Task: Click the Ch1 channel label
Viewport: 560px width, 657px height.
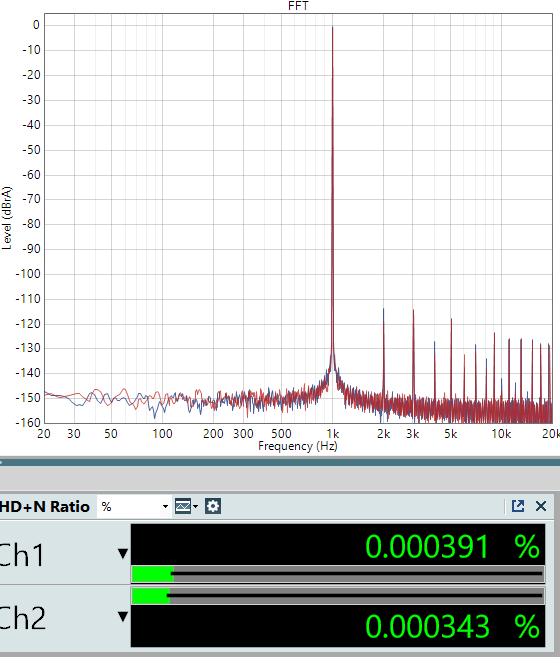Action: tap(22, 556)
